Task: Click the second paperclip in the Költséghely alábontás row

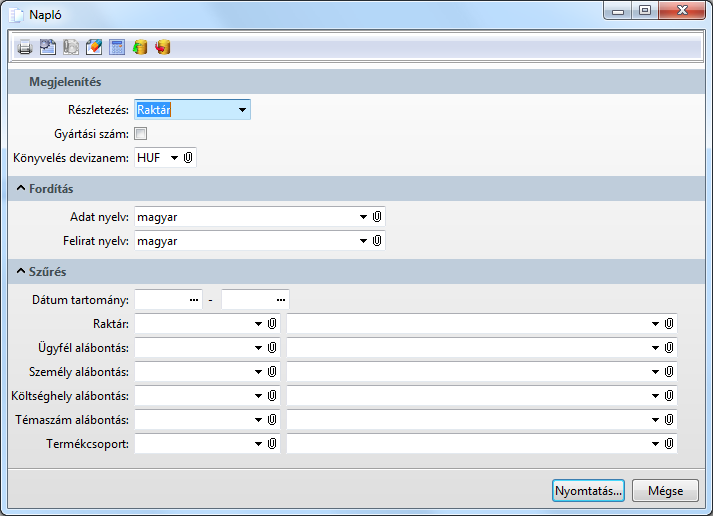Action: pos(668,396)
